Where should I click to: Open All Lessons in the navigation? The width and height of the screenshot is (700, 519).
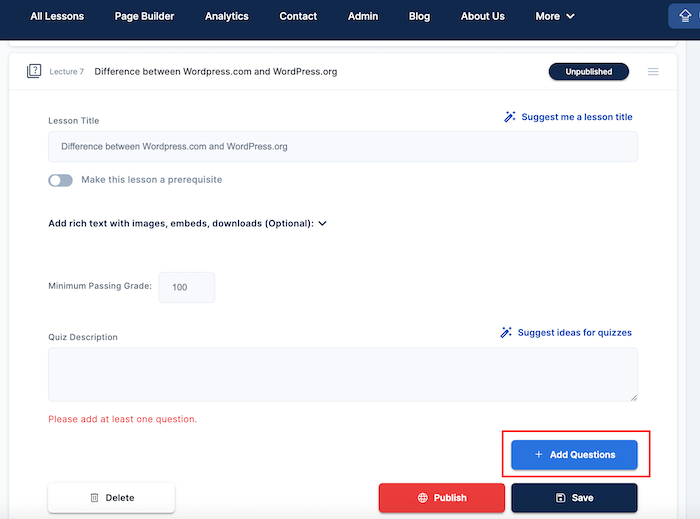click(57, 17)
